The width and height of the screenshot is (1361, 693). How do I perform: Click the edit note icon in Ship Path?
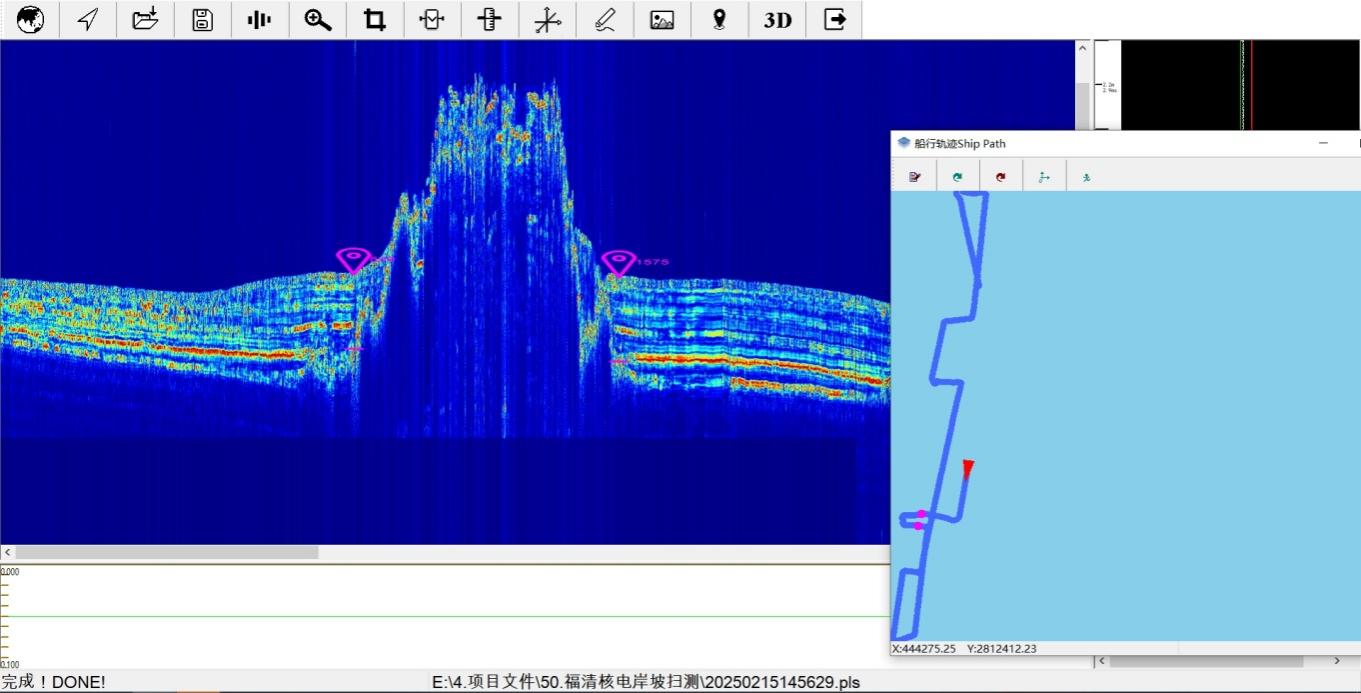[x=914, y=177]
